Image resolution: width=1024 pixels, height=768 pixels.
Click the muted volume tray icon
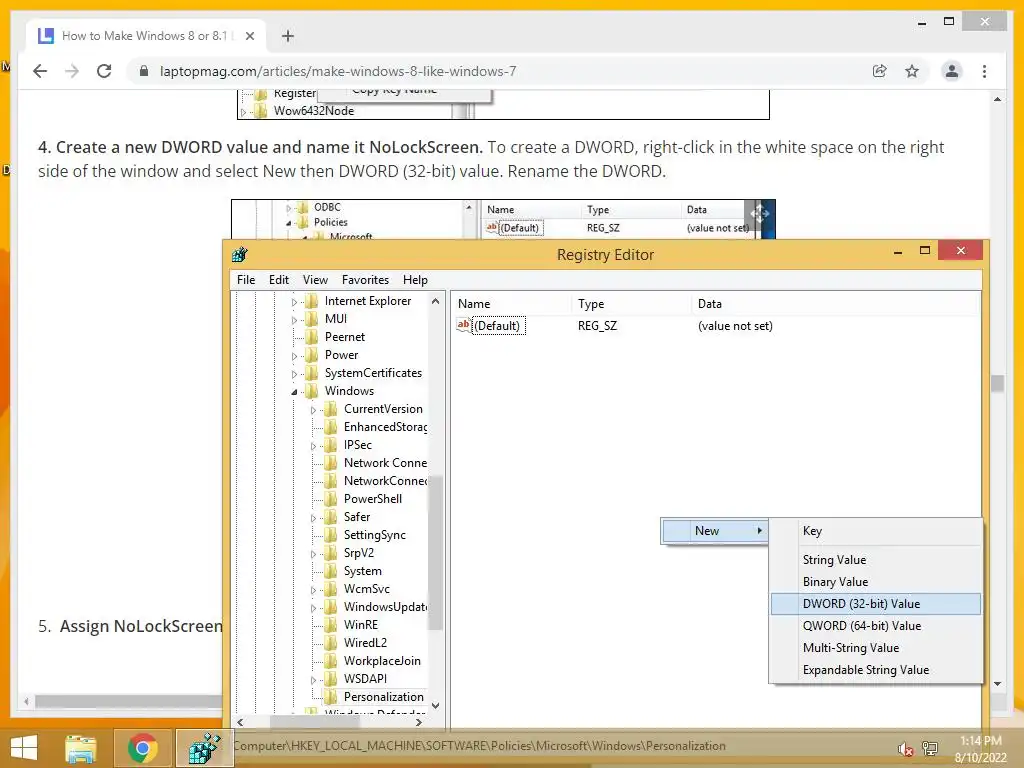tap(905, 749)
